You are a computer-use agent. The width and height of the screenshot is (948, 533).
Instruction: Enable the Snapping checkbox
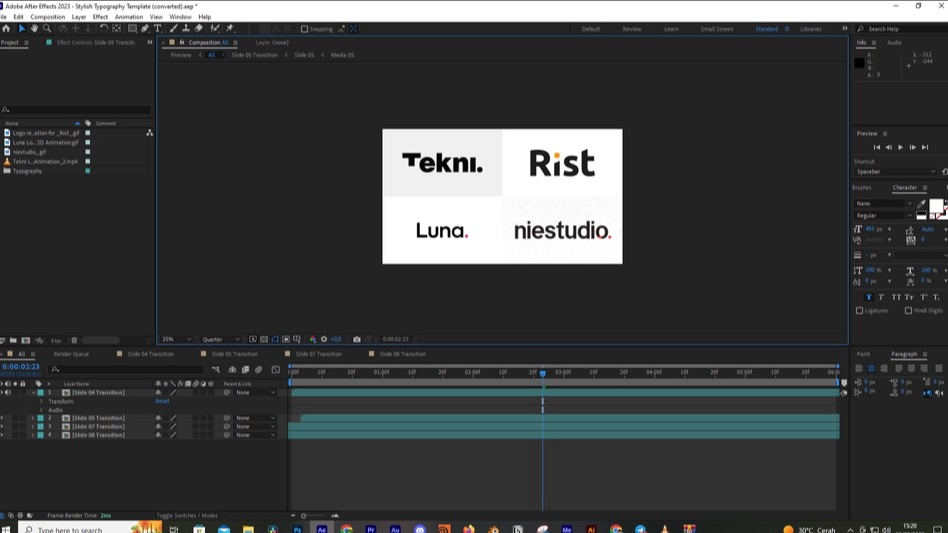tap(304, 29)
